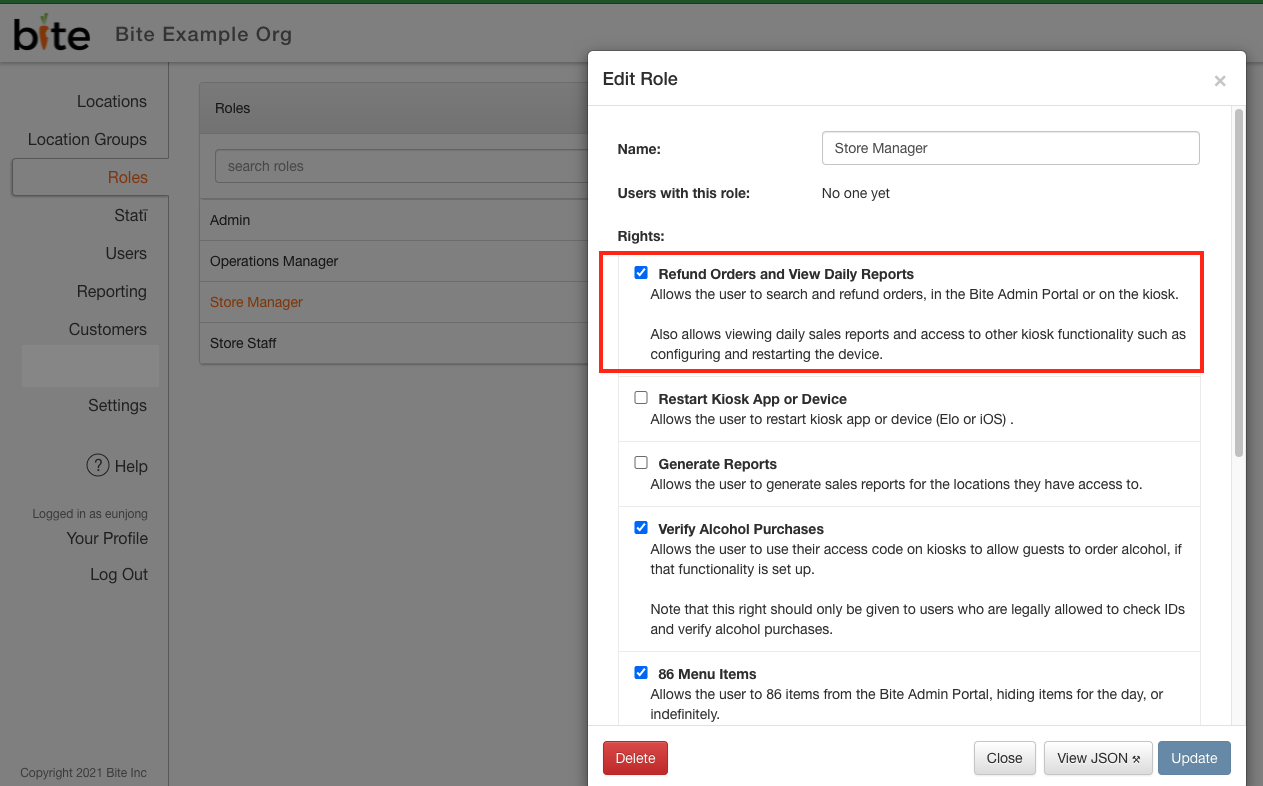
Task: Select the Operations Manager role
Action: tap(394, 261)
